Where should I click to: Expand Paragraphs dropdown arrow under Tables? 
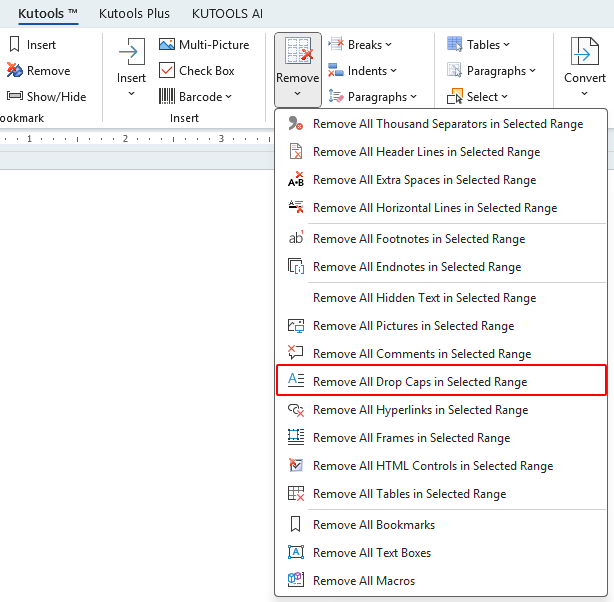pos(532,71)
